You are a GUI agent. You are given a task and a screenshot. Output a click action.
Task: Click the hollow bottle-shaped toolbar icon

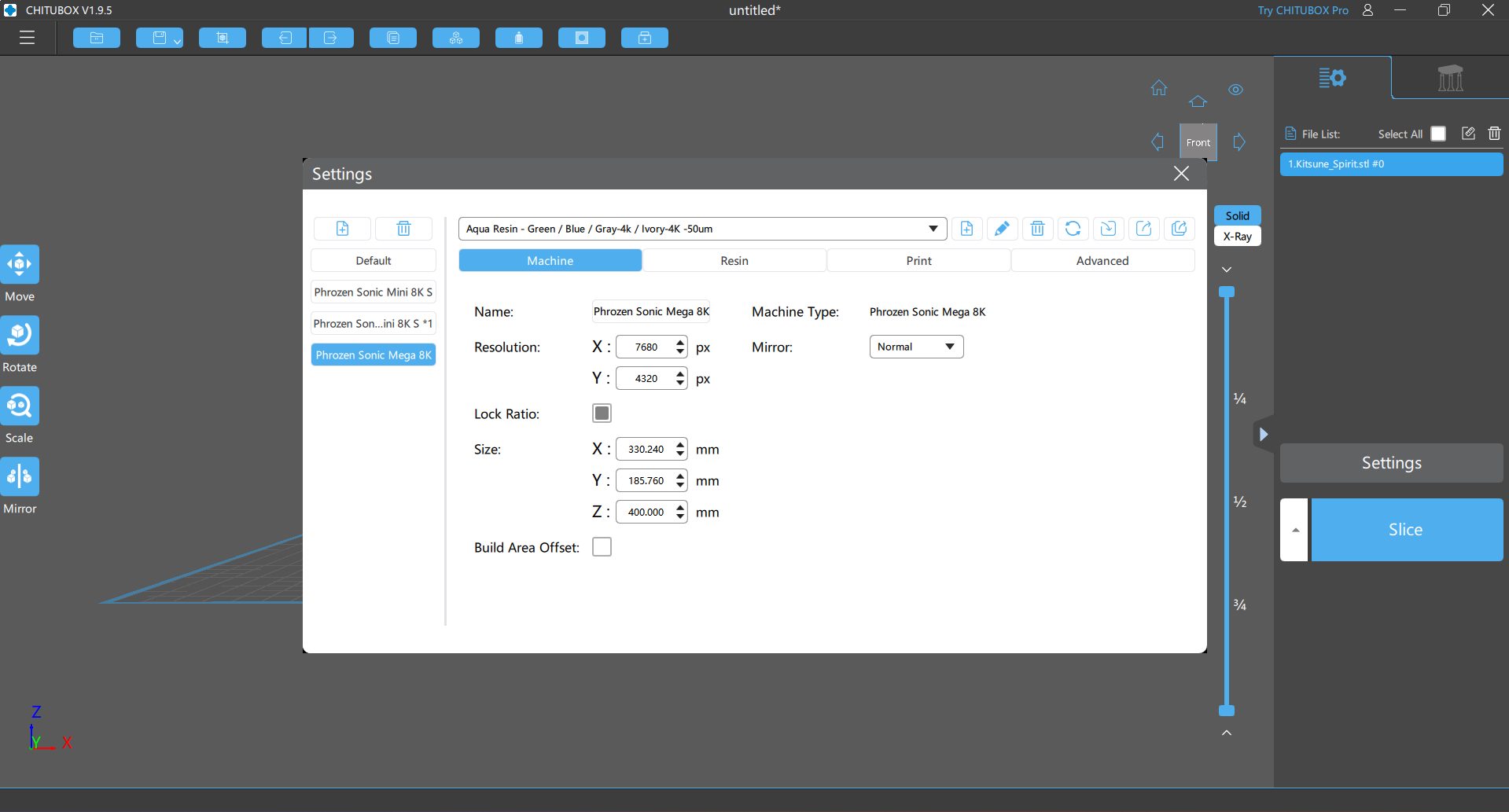519,38
